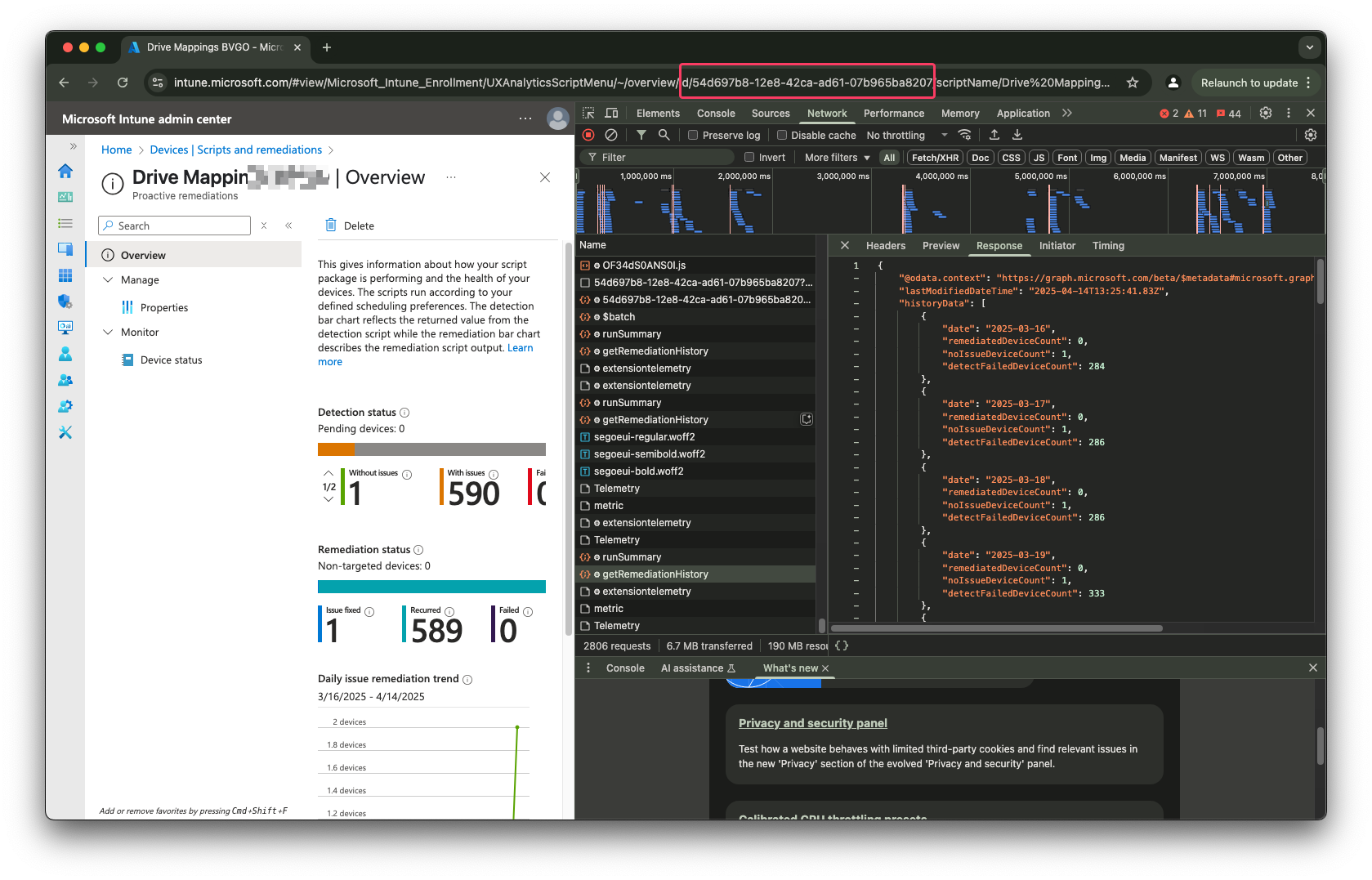Open network conditions wifi icon

click(965, 135)
